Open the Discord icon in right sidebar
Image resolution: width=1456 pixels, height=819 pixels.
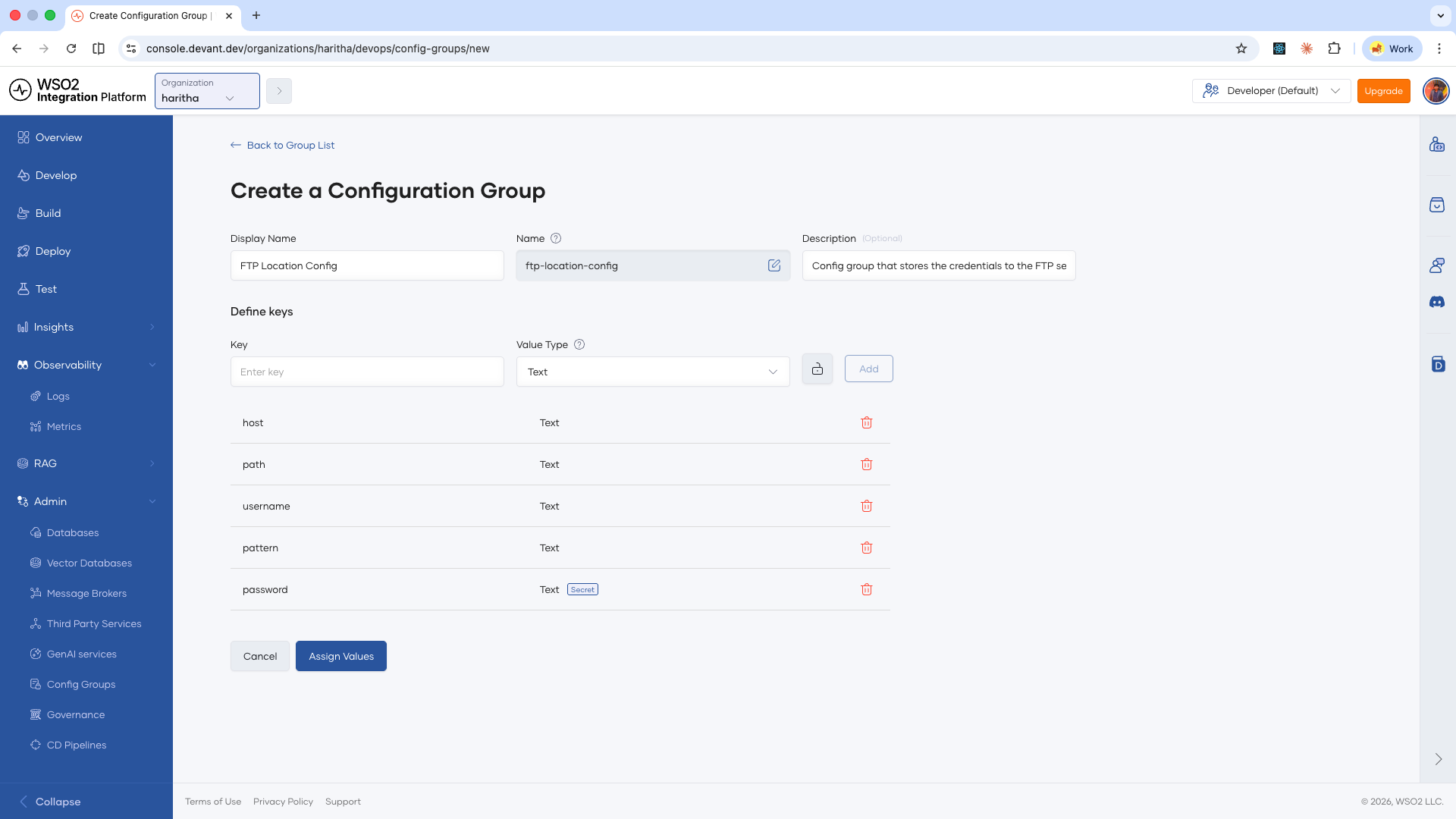click(1437, 302)
